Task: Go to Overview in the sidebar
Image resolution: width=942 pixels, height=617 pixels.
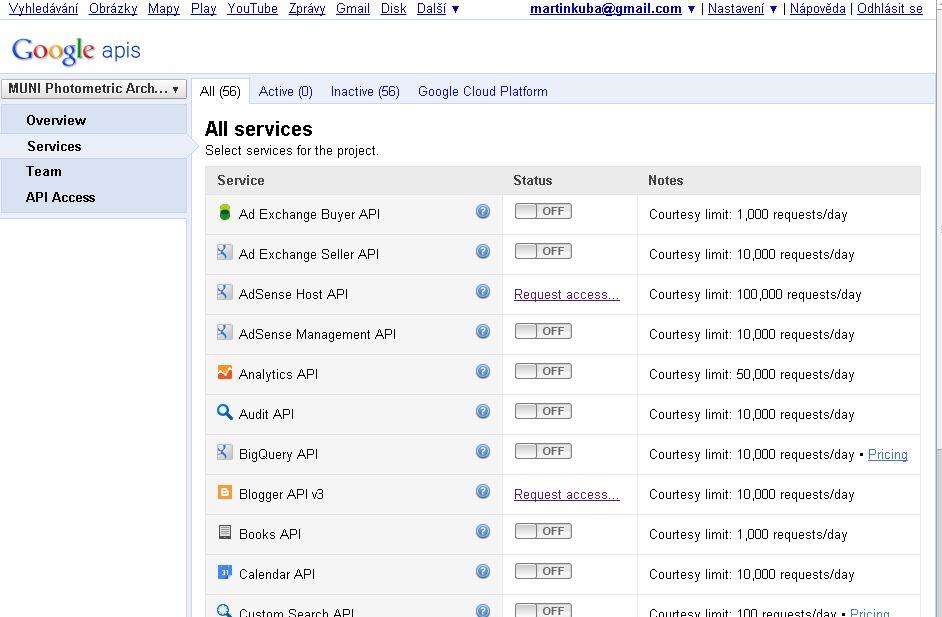Action: tap(56, 120)
